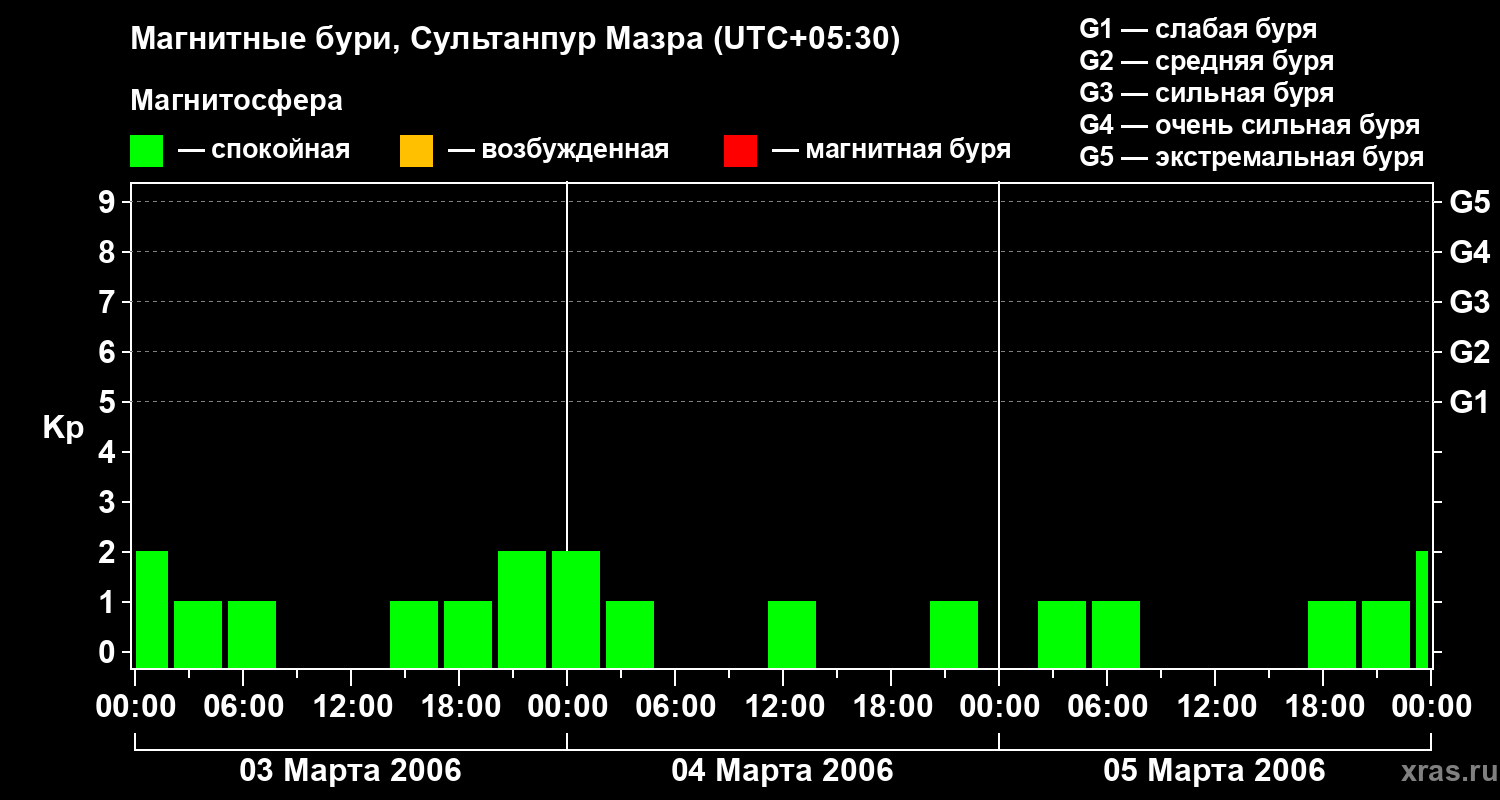Click the 18:00 time label for 04 Марта
Image resolution: width=1500 pixels, height=800 pixels.
tap(891, 707)
